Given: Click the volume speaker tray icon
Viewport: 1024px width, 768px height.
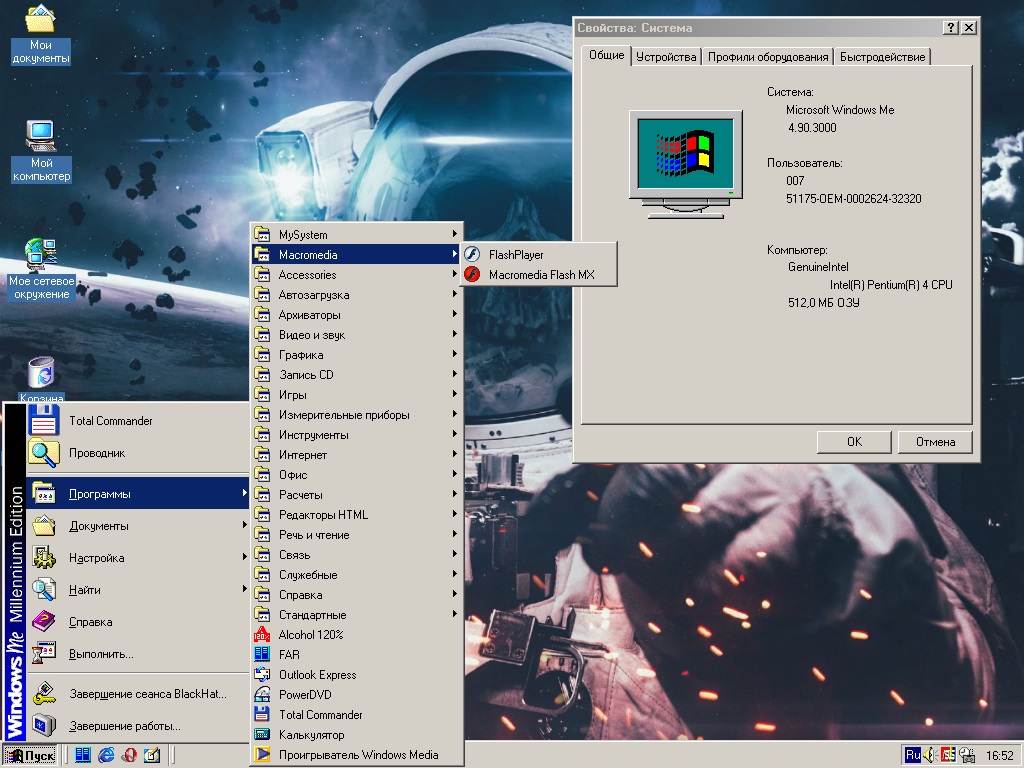Looking at the screenshot, I should click(929, 755).
